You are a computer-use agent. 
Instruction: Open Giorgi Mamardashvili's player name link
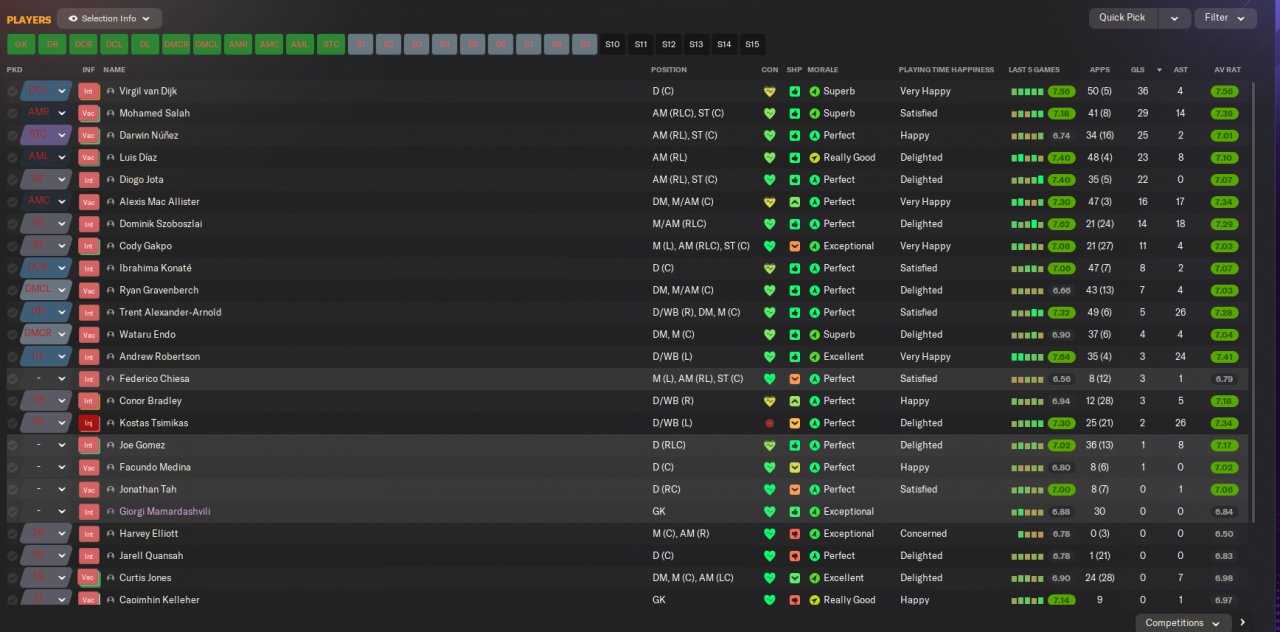[x=165, y=512]
